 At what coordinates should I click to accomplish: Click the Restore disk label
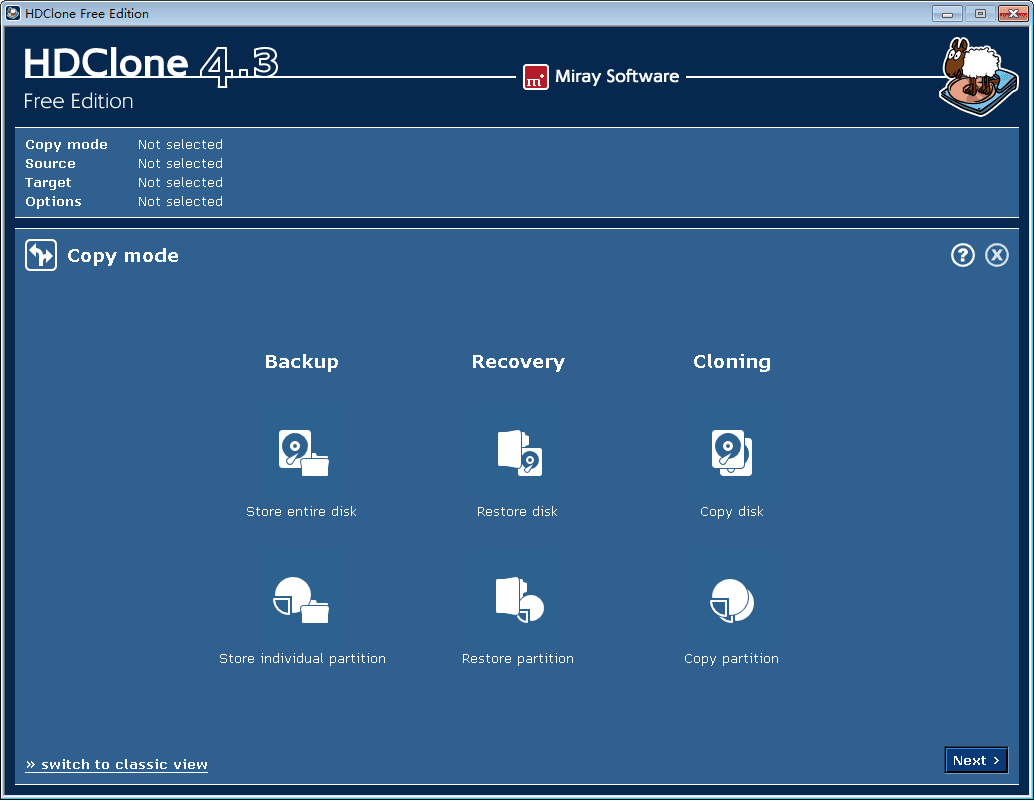point(517,511)
